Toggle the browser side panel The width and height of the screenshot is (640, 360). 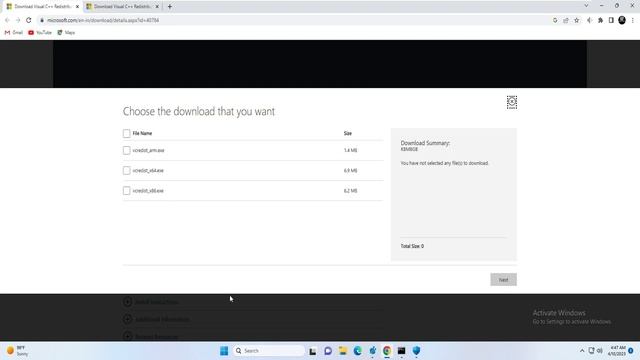[611, 20]
